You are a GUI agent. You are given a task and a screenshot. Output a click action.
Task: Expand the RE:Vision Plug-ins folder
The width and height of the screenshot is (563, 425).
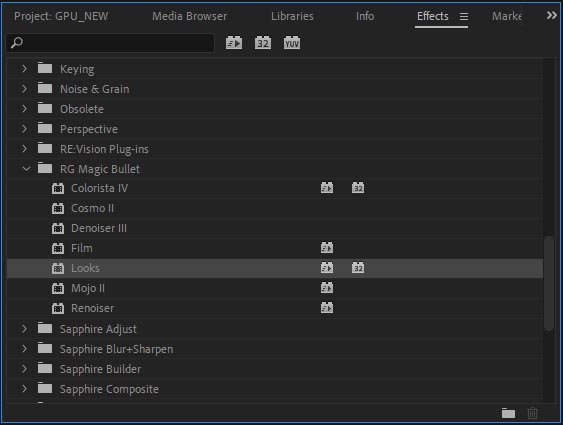click(x=24, y=149)
